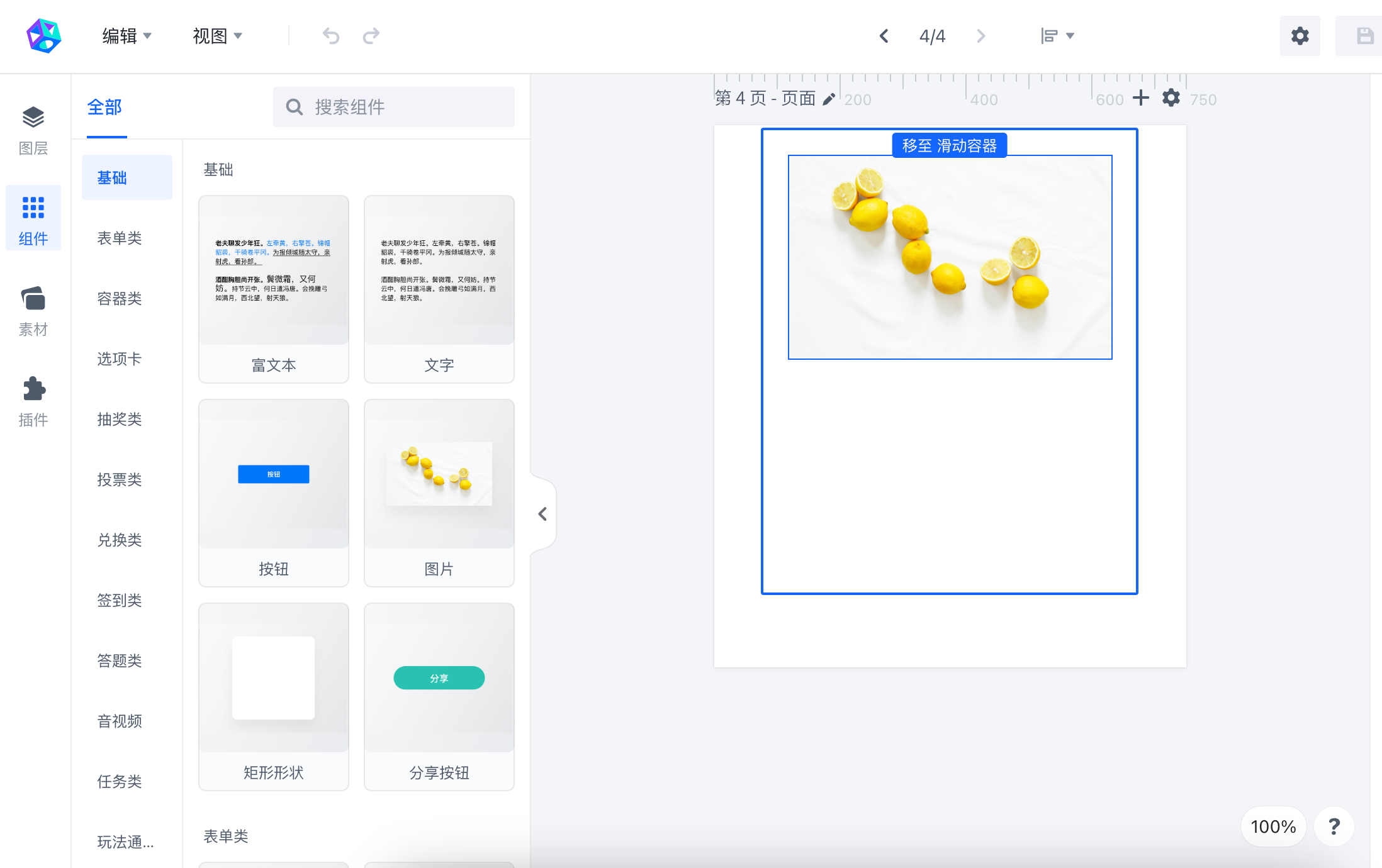Collapse the component panel chevron
The width and height of the screenshot is (1382, 868).
click(x=542, y=514)
